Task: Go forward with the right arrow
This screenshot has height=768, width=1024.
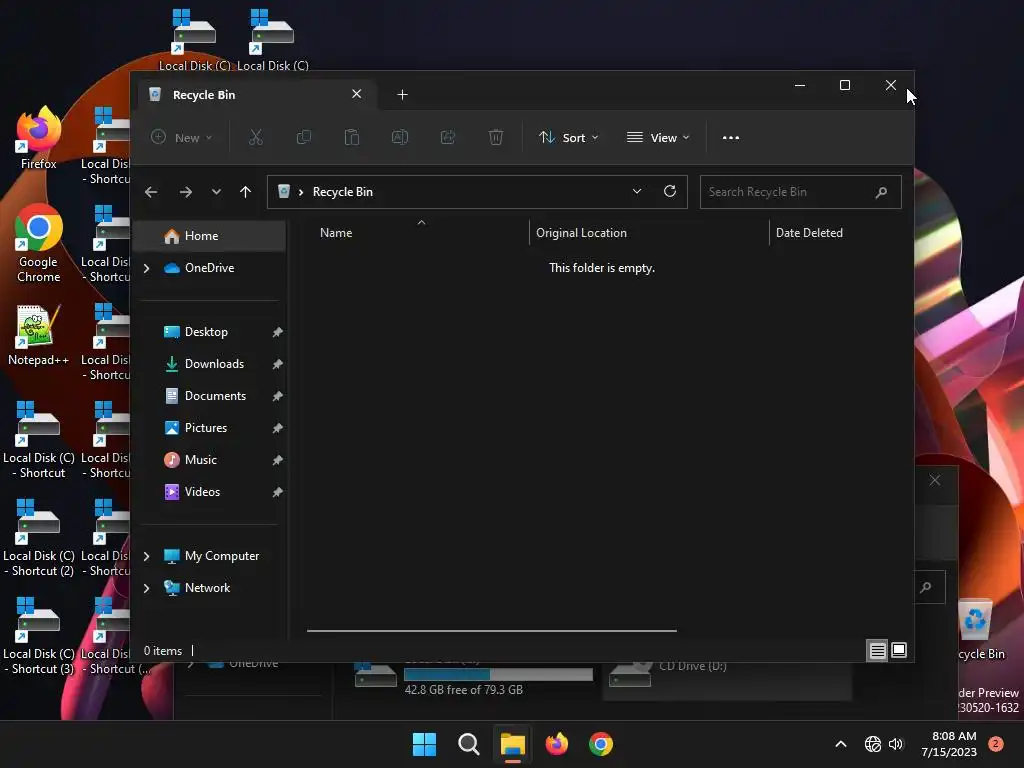Action: (x=185, y=192)
